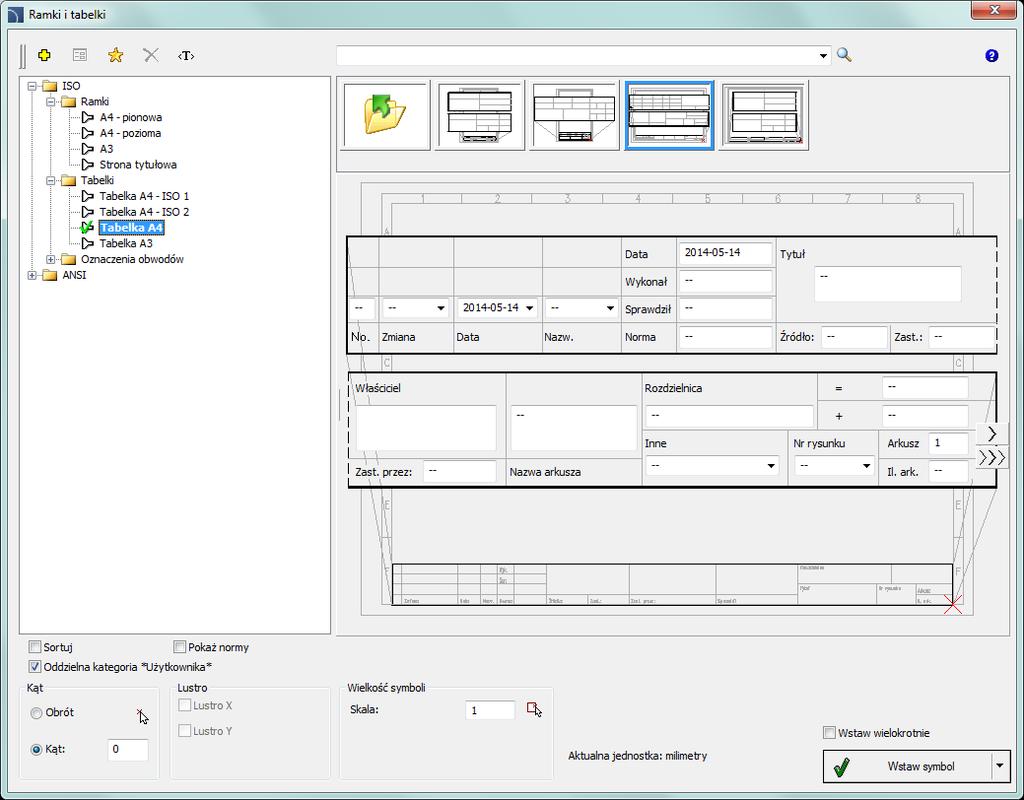Click the yellow plus add icon
Image resolution: width=1024 pixels, height=800 pixels.
(x=44, y=56)
